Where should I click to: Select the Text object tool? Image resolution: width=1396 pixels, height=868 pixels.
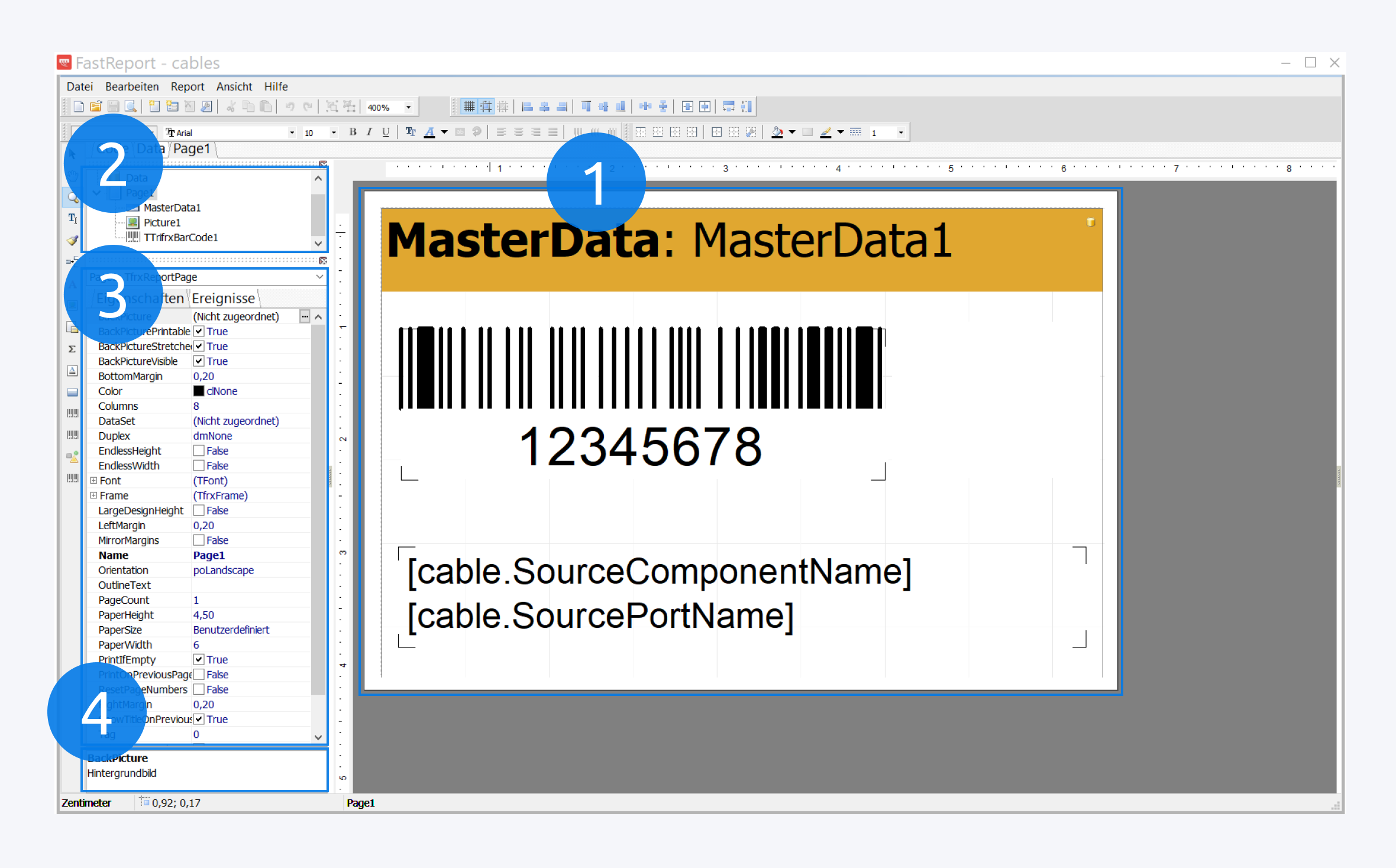tap(72, 218)
